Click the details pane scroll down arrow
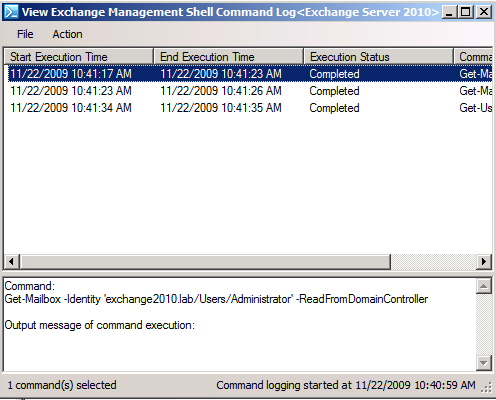 click(484, 363)
